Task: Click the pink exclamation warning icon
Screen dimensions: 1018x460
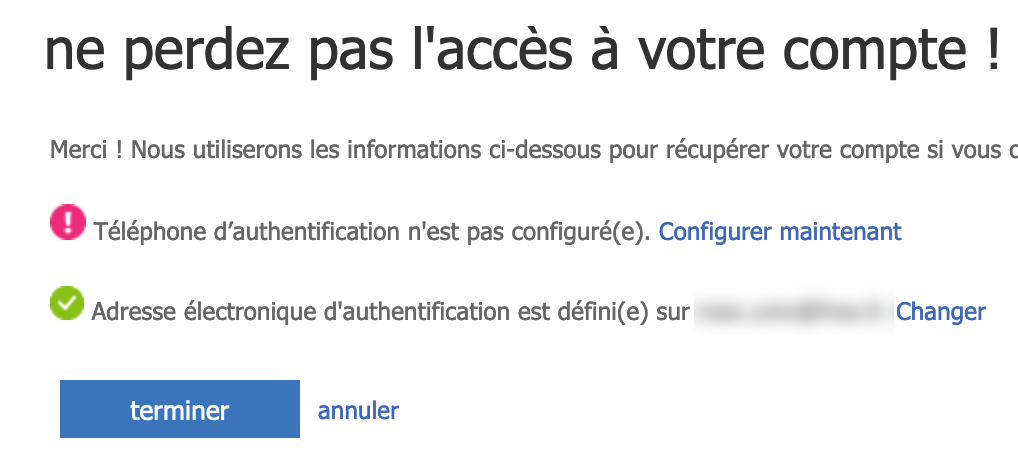Action: [68, 222]
